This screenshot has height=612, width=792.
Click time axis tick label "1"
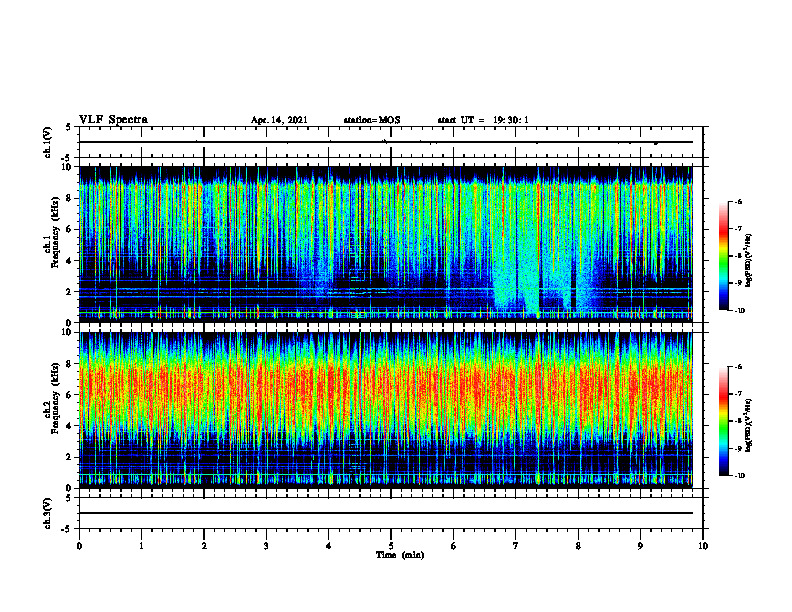[141, 546]
